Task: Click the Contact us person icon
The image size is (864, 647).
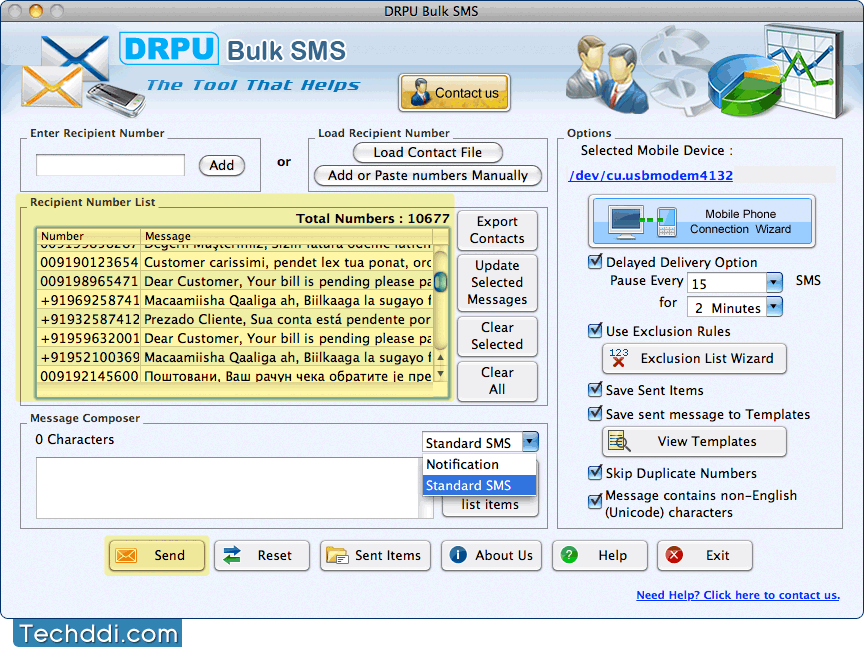Action: [420, 92]
